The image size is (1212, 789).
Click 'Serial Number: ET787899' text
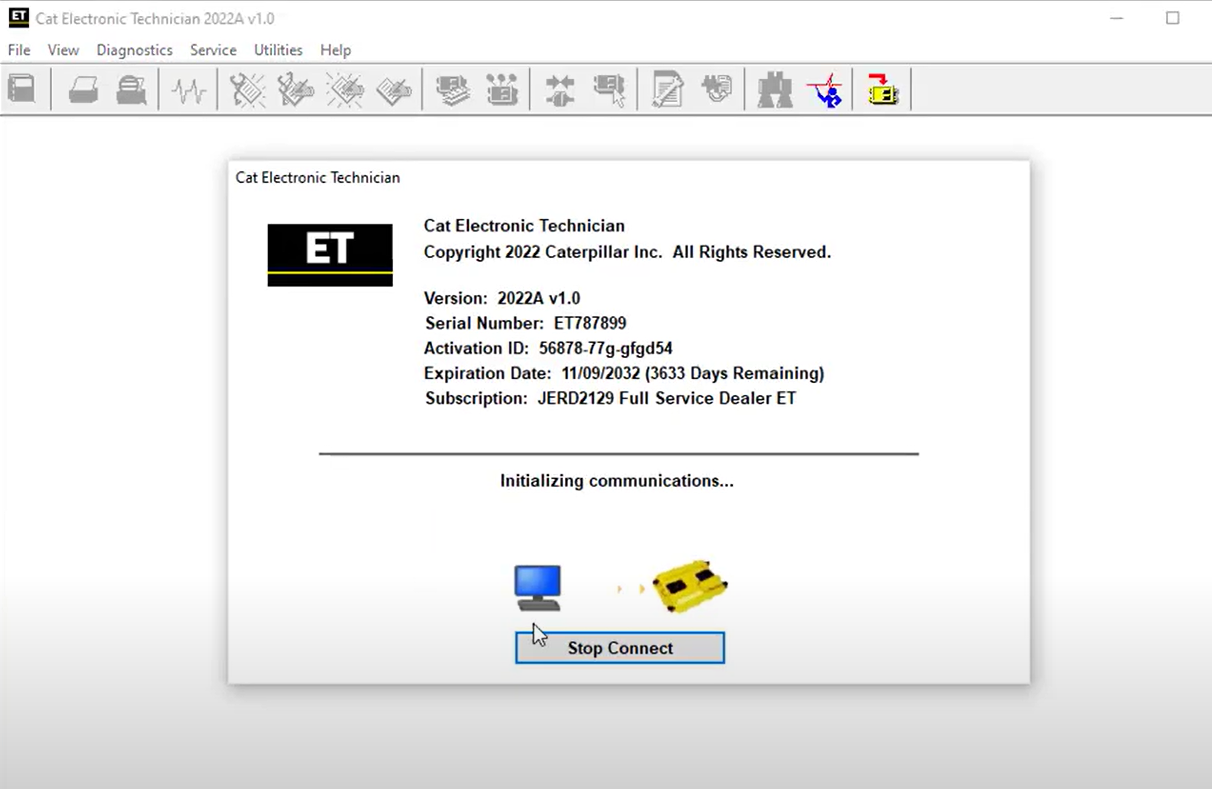(526, 323)
